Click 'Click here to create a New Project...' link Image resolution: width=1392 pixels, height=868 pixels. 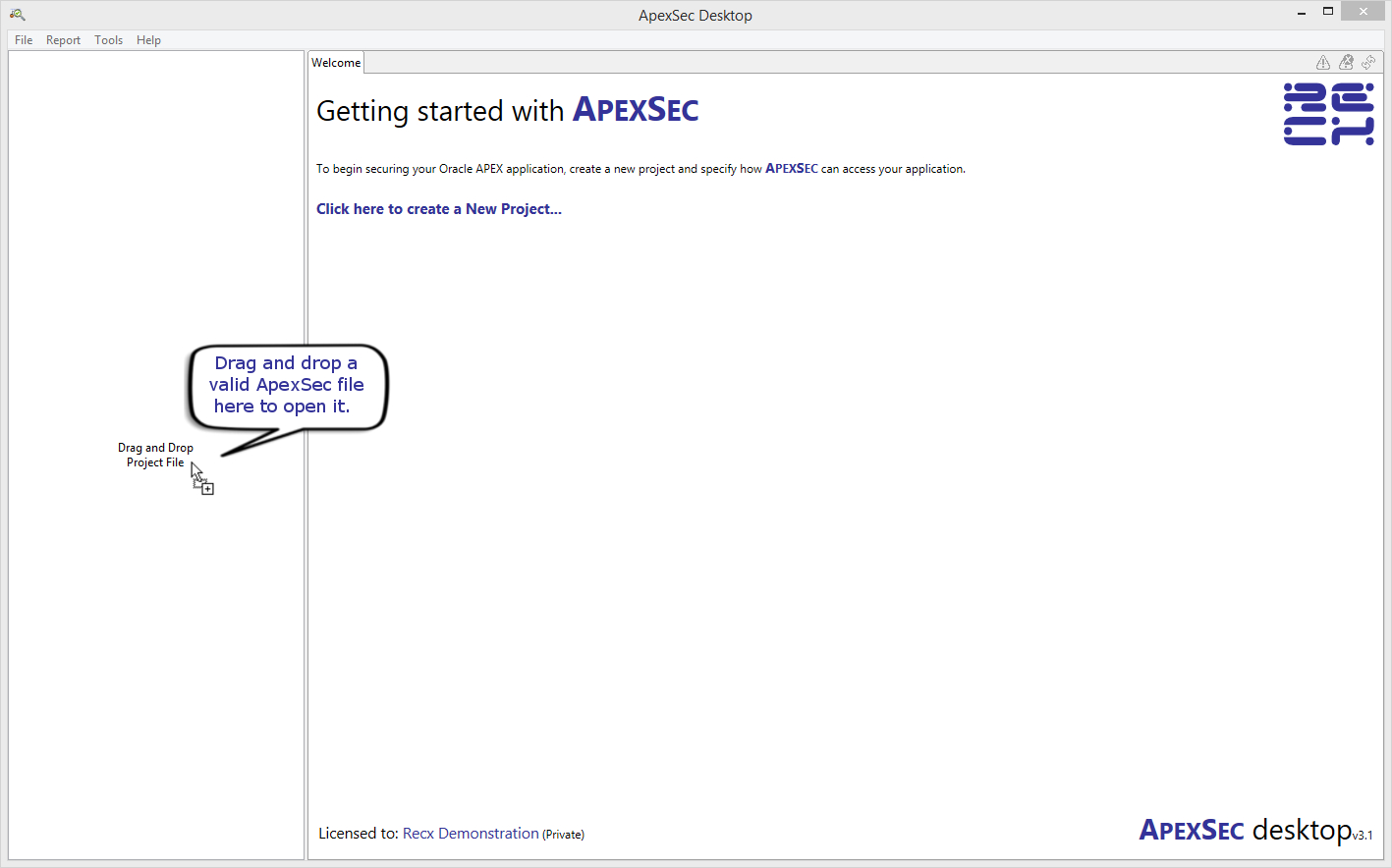coord(439,209)
